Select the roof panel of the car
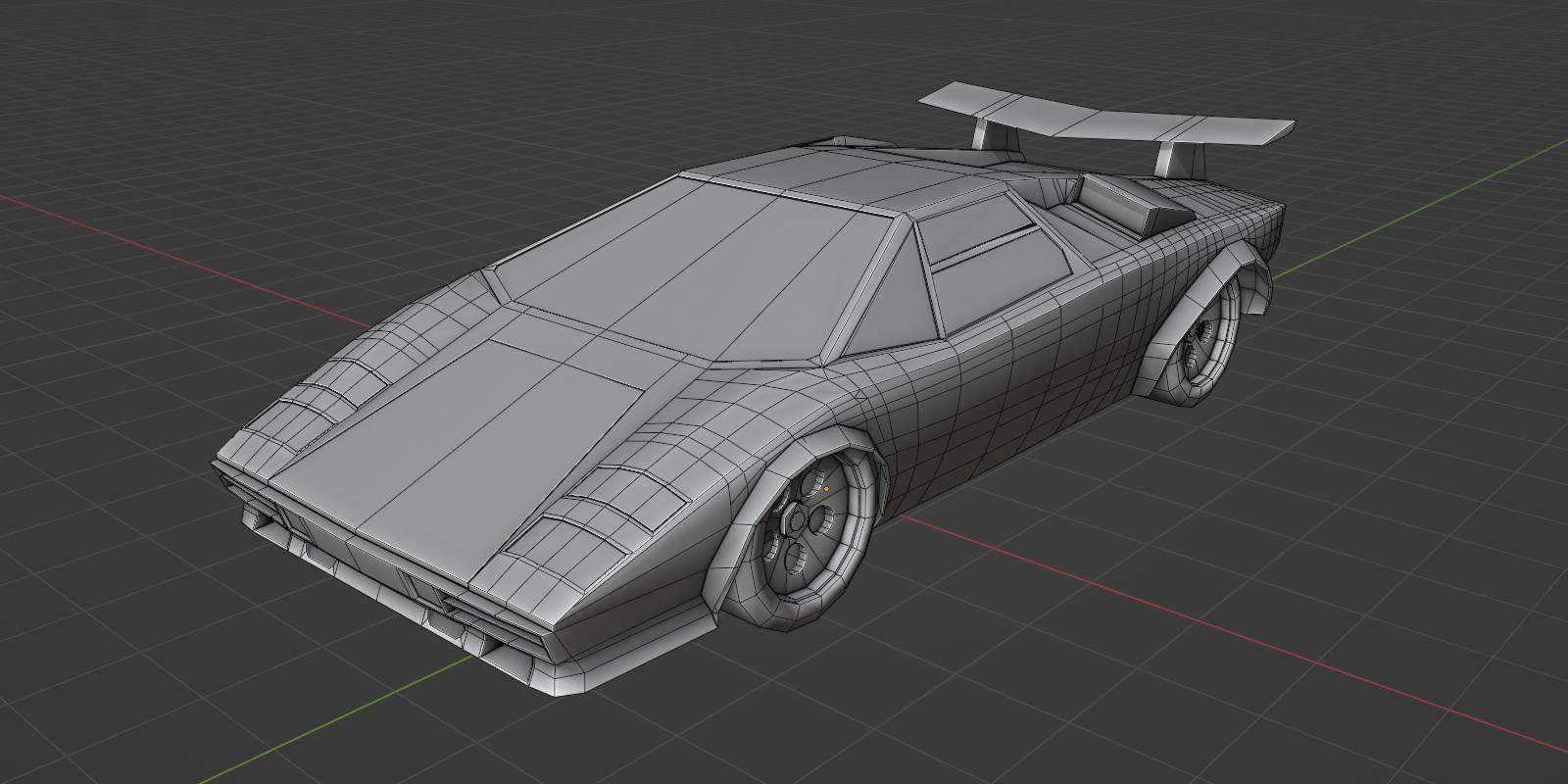Screen dimensions: 1568x784 [x=843, y=181]
